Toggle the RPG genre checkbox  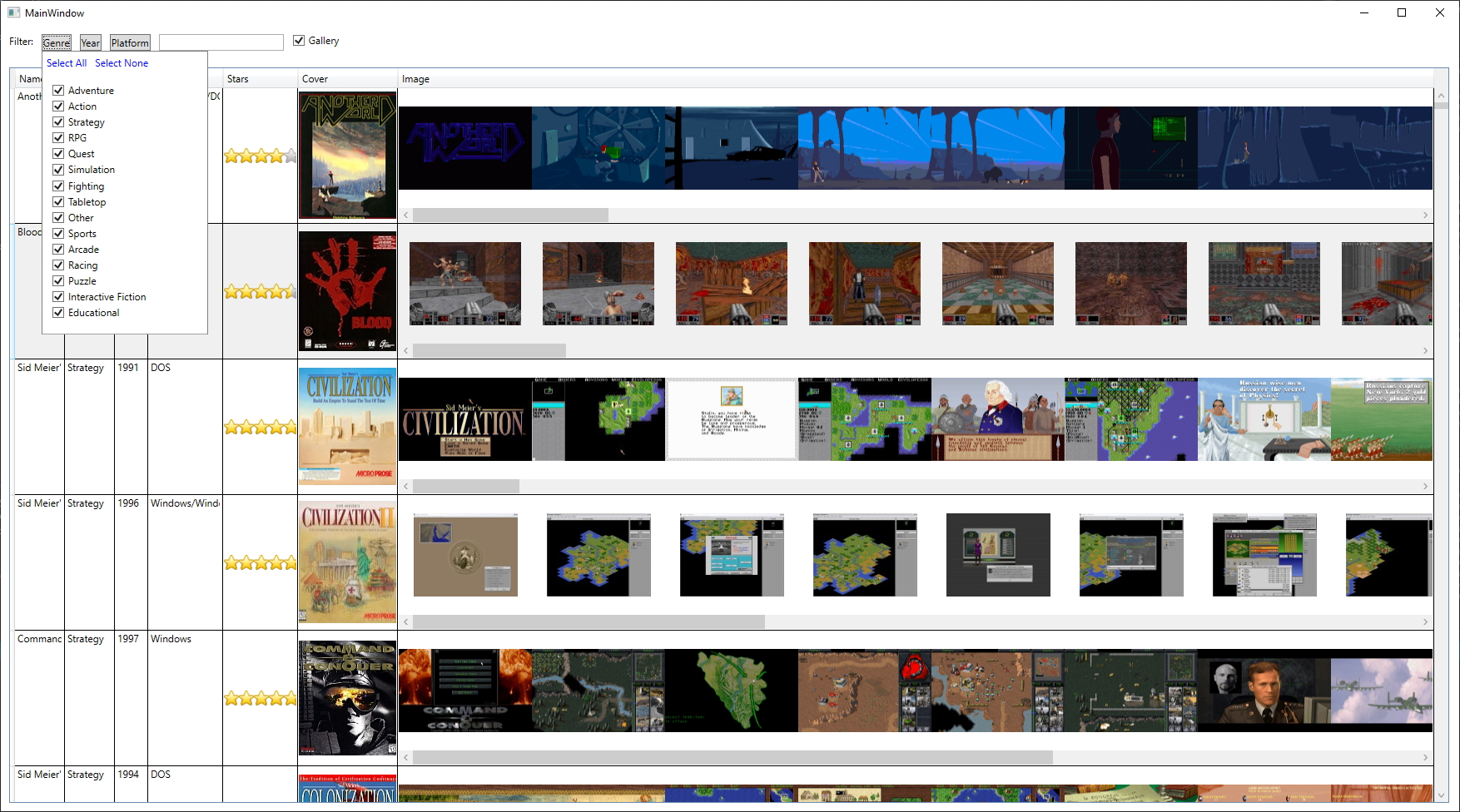pos(58,137)
